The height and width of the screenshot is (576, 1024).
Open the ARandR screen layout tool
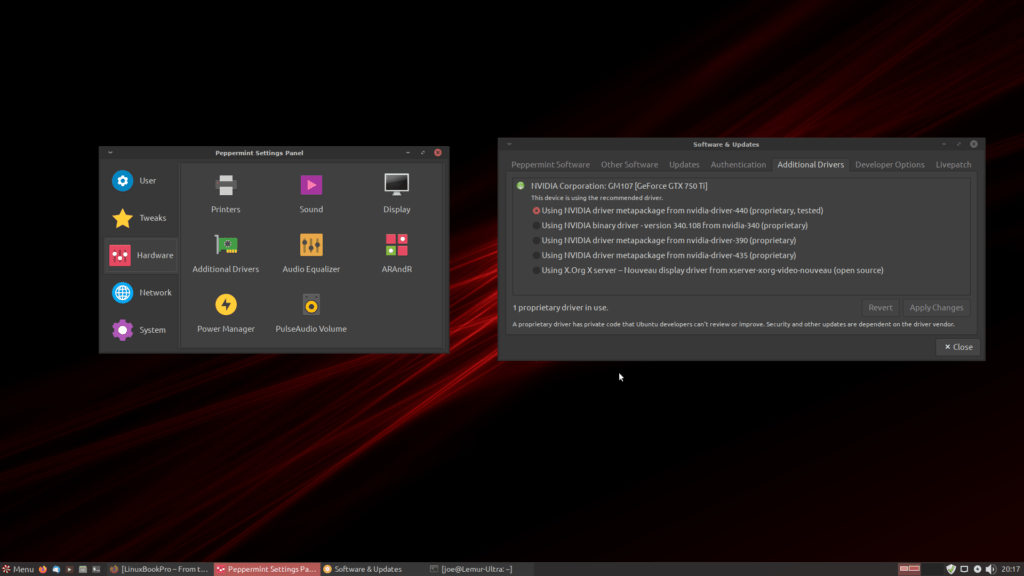click(396, 253)
